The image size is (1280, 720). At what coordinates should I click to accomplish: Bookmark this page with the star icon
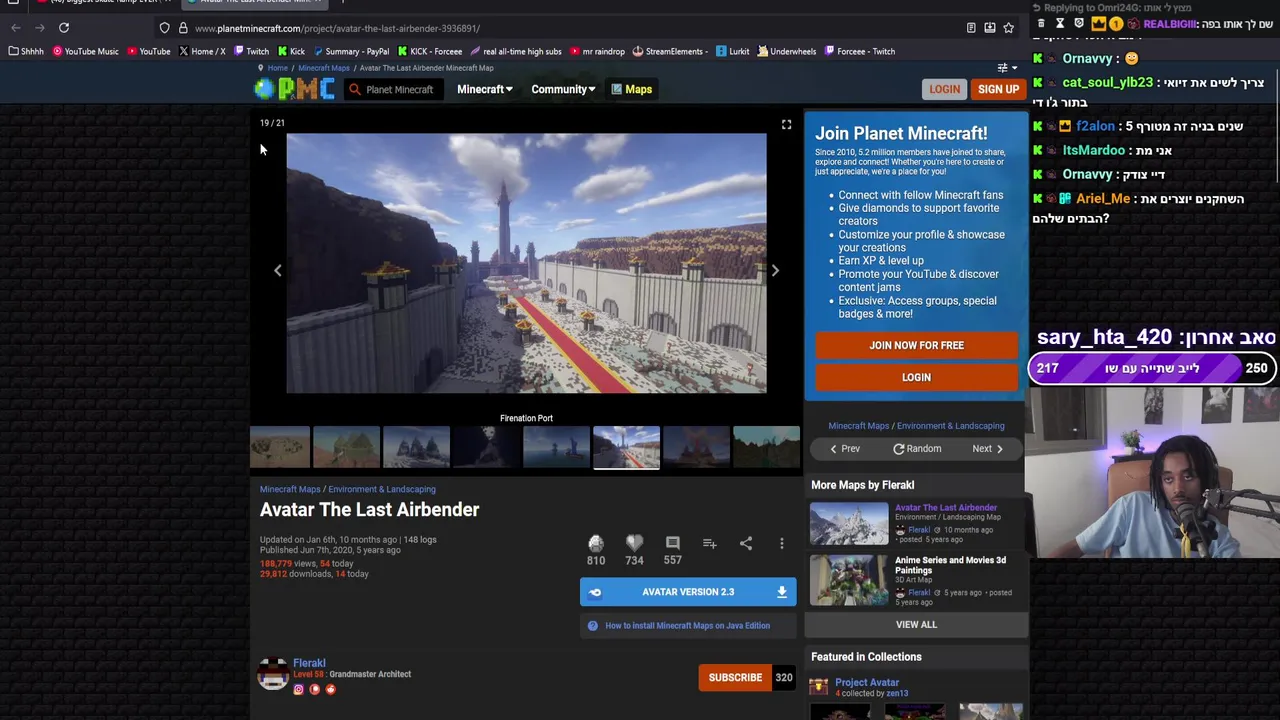(1009, 28)
